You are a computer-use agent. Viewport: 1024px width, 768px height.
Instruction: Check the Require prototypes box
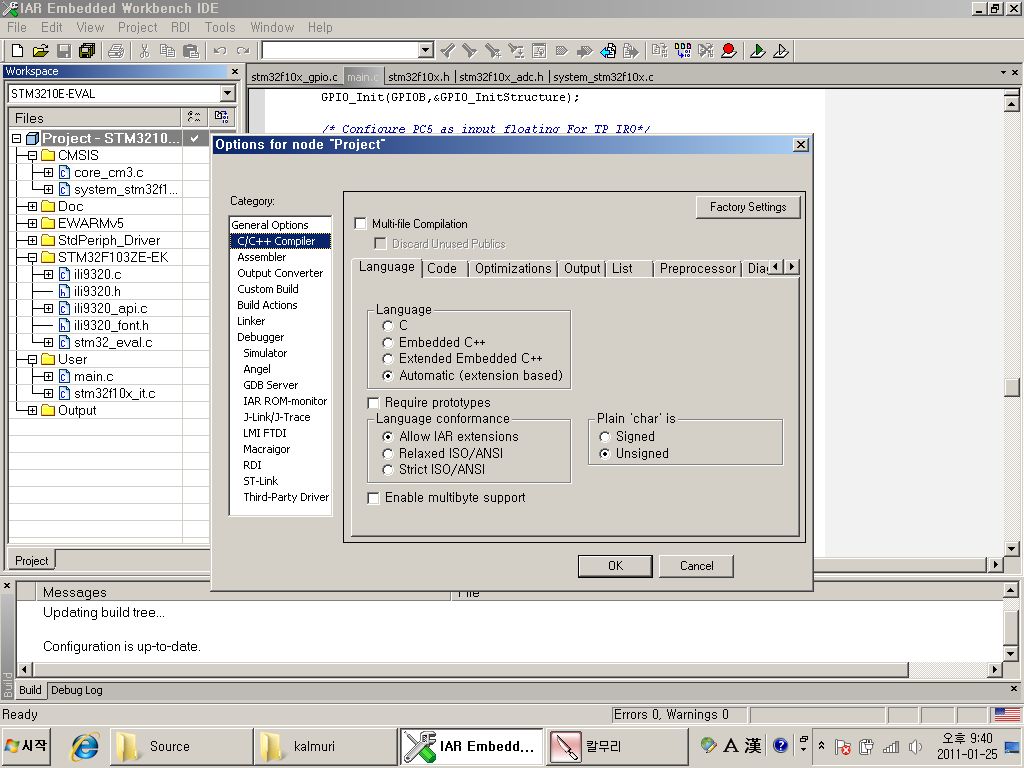(x=374, y=402)
